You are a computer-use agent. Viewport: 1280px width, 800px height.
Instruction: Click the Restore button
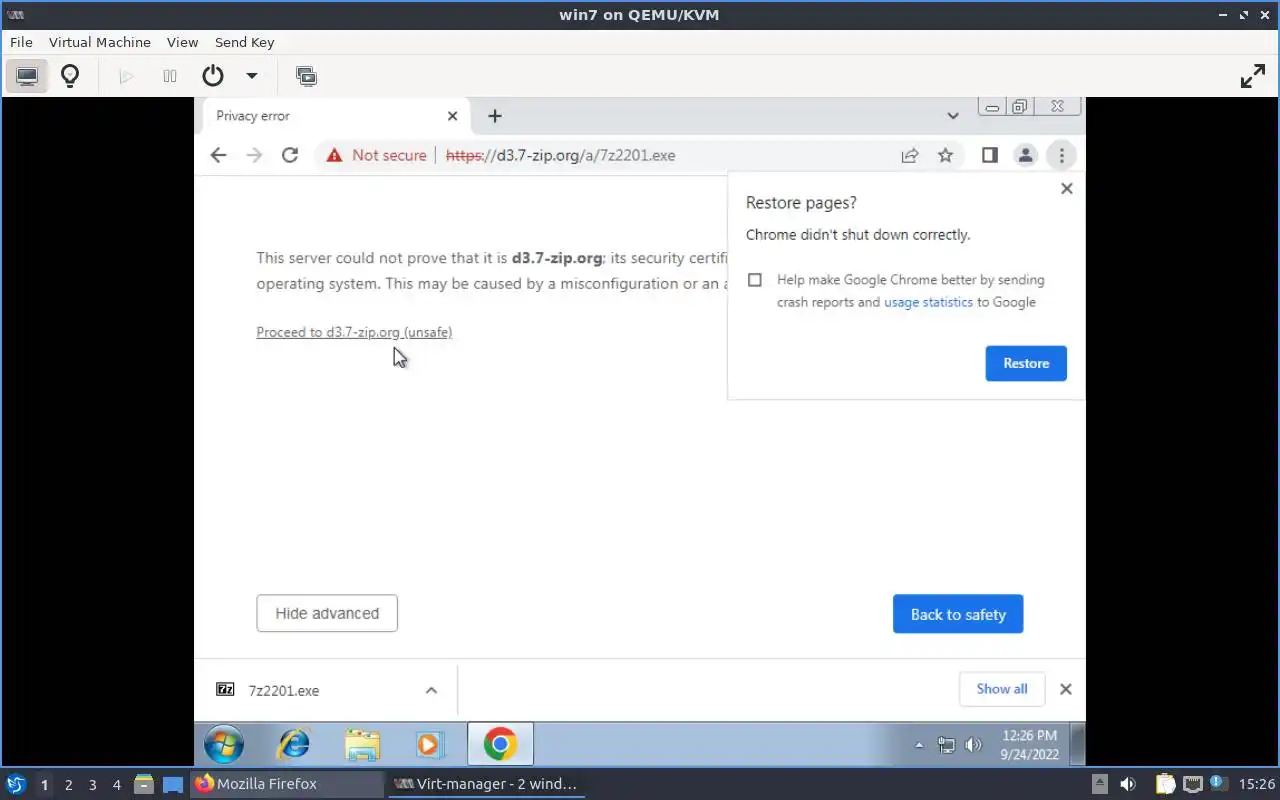(1026, 363)
